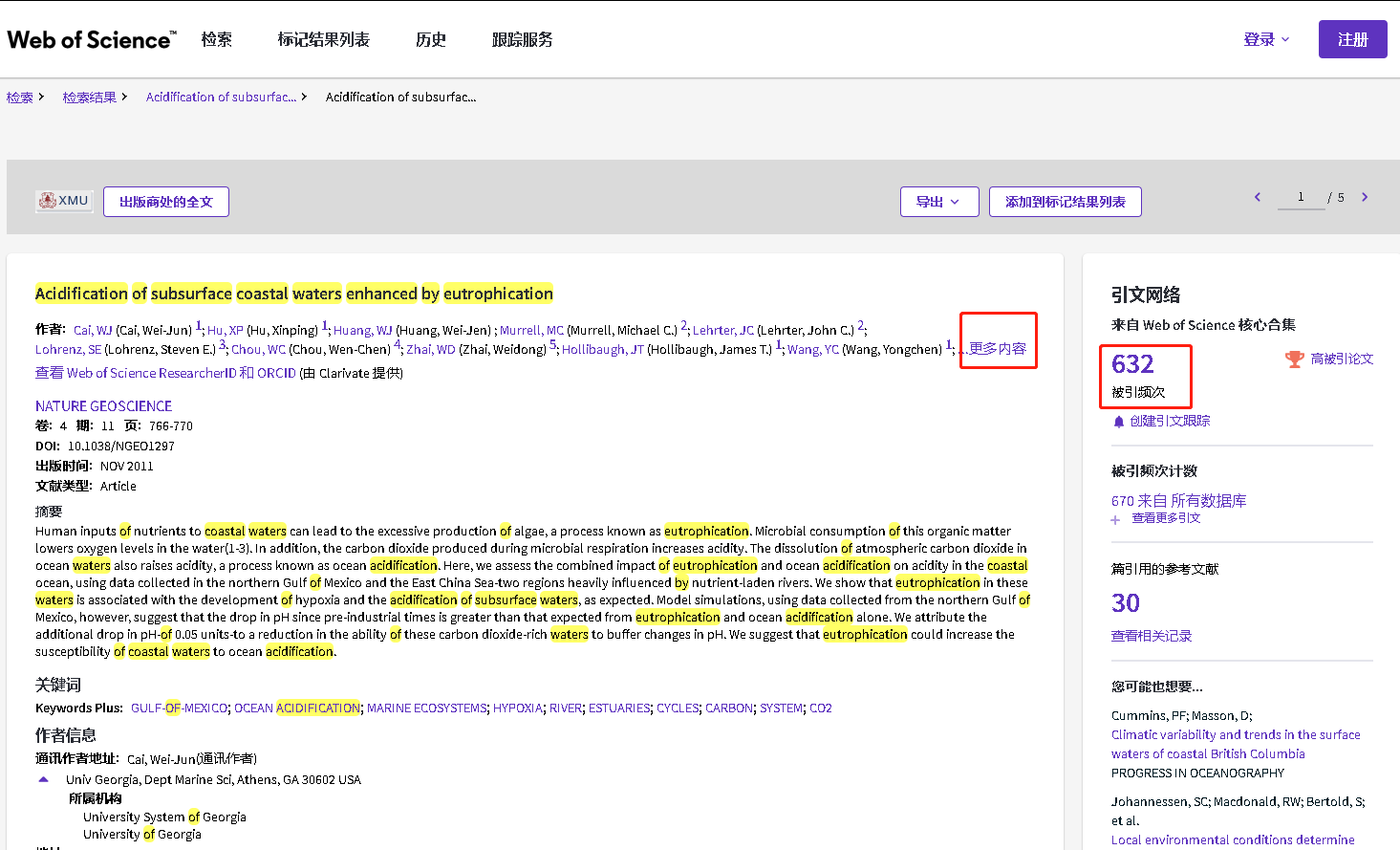
Task: Expand author list via 更多内容
Action: [998, 348]
